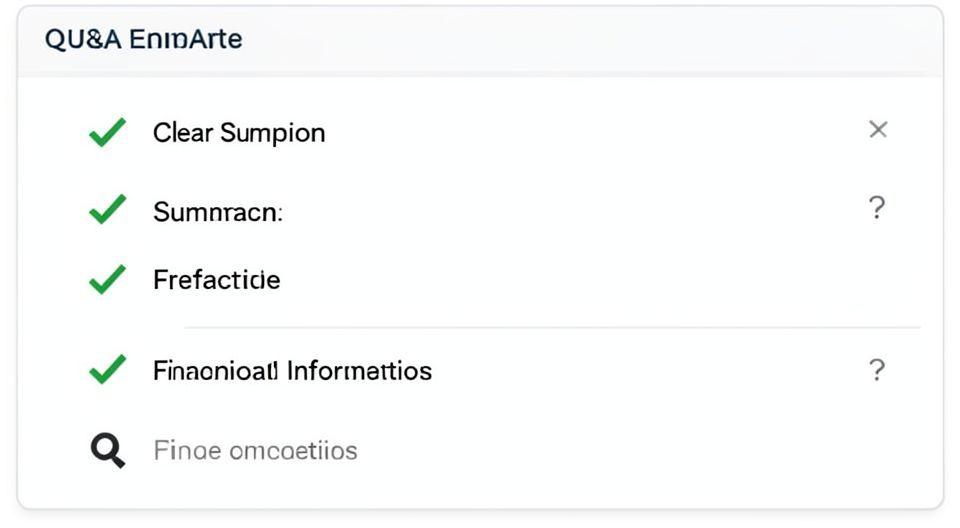Dismiss Clear Sumpion with the X icon
This screenshot has height=528, width=960.
tap(878, 129)
